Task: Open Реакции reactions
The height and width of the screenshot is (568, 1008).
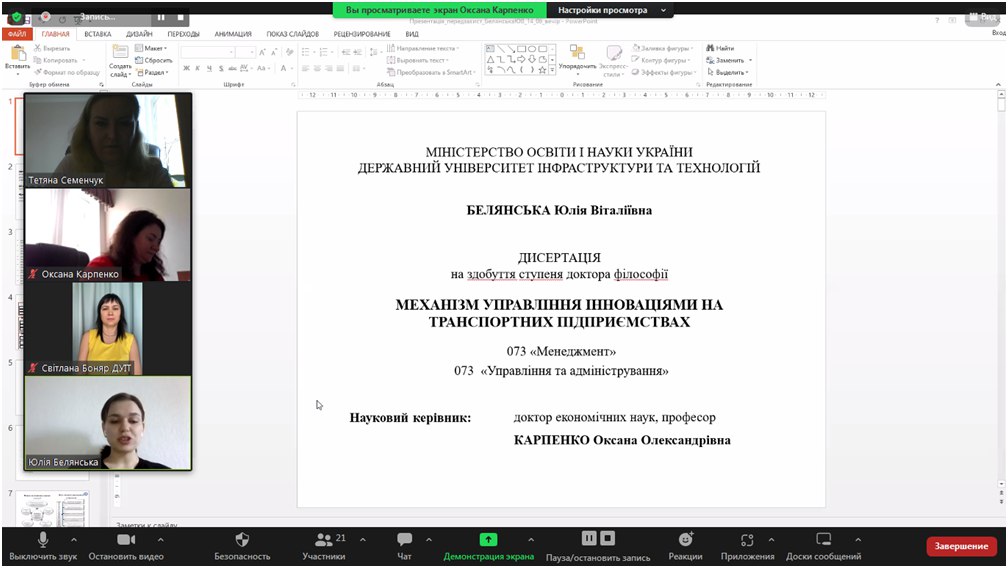Action: [685, 547]
